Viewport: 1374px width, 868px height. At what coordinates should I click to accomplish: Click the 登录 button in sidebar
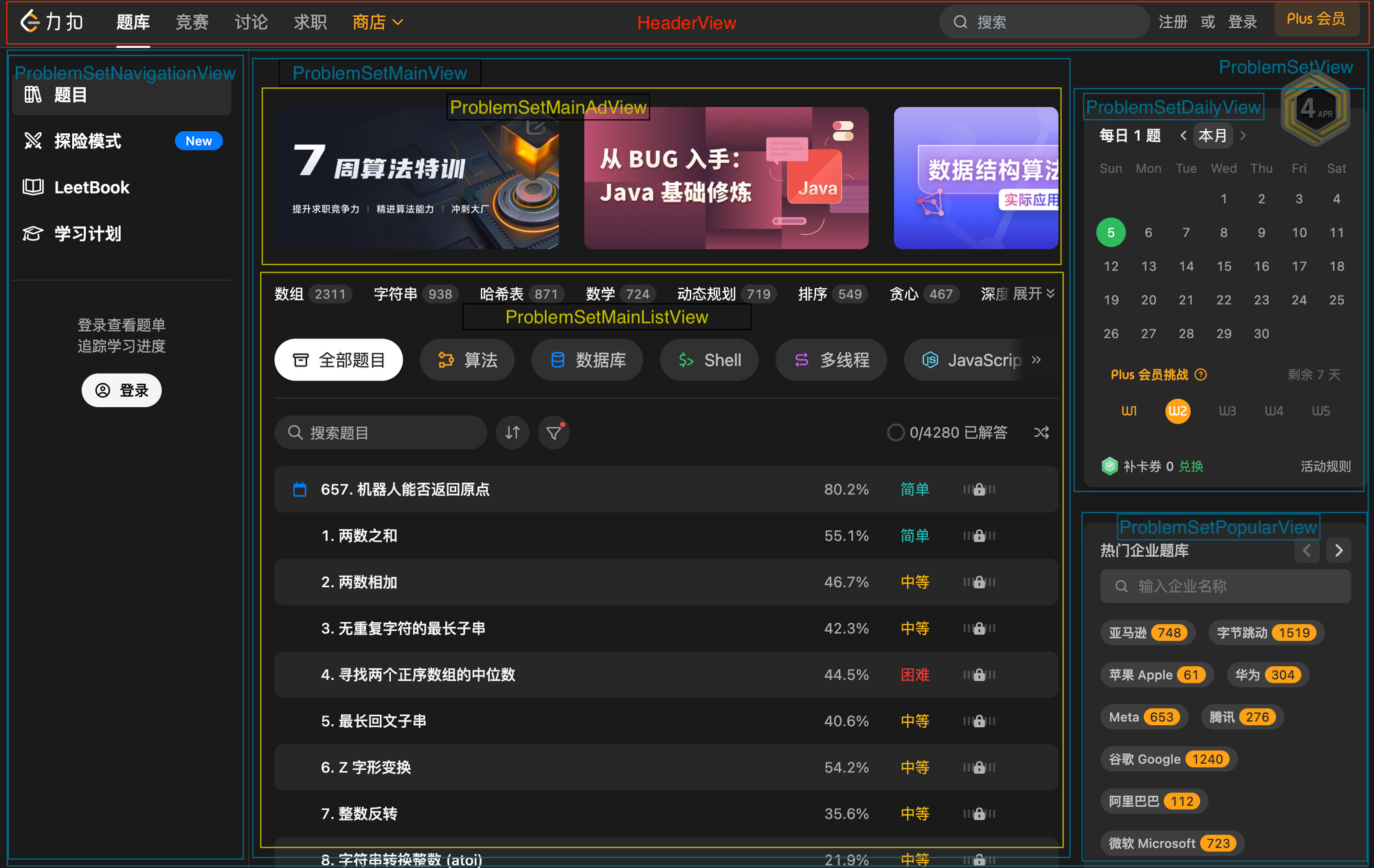[122, 391]
